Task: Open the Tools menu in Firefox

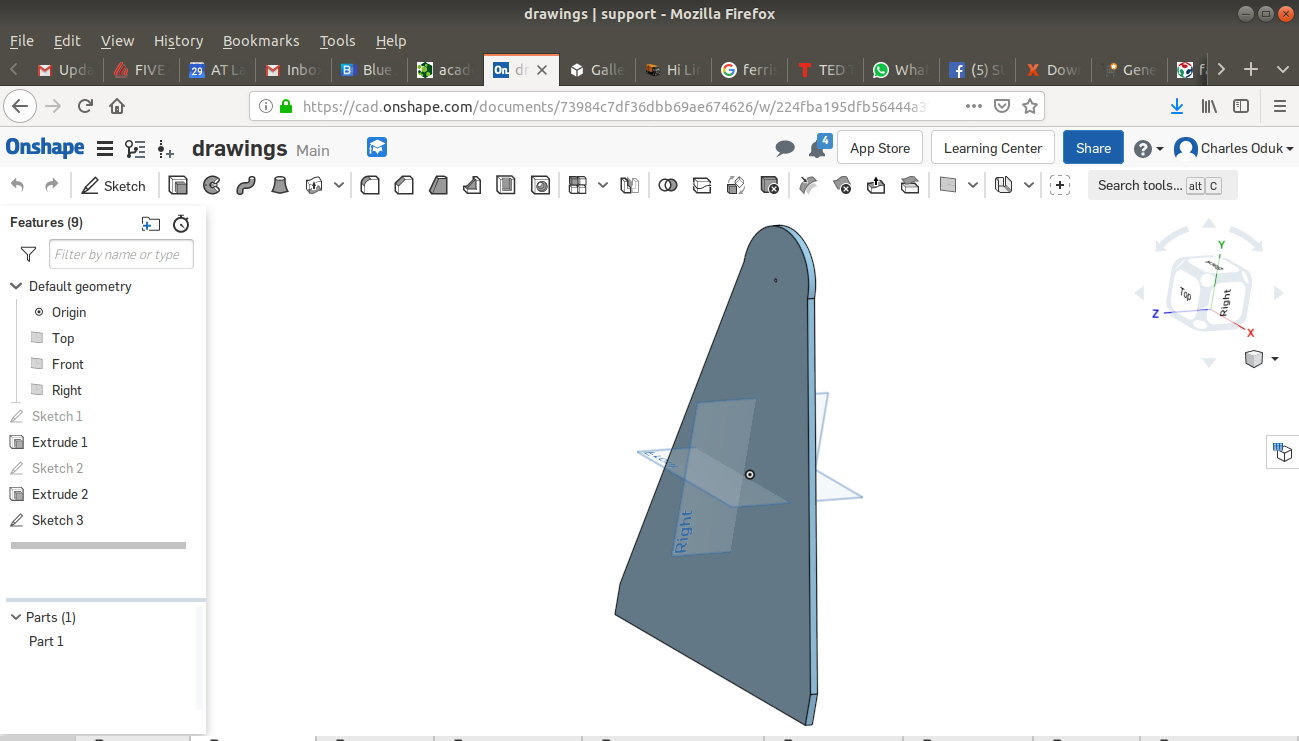Action: pos(337,41)
